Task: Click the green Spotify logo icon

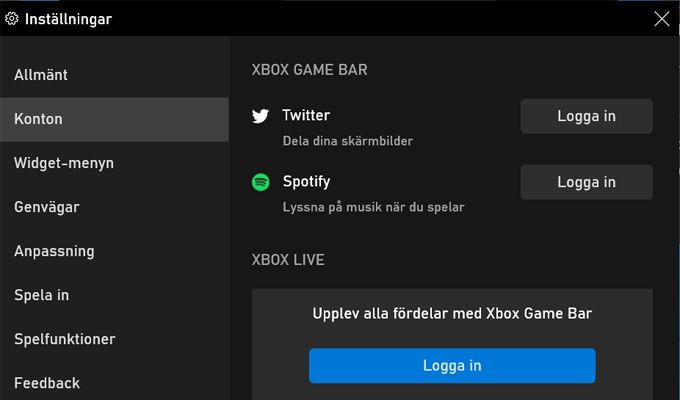Action: click(x=261, y=182)
